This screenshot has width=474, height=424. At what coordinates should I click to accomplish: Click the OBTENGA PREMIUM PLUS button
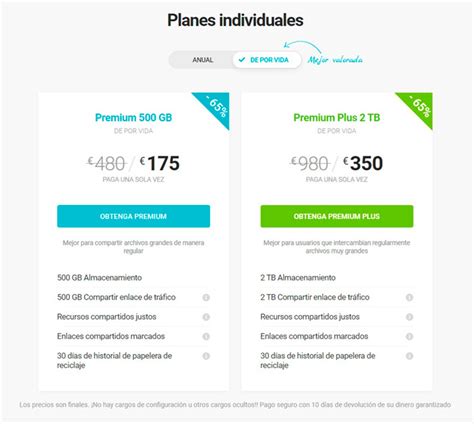(337, 216)
